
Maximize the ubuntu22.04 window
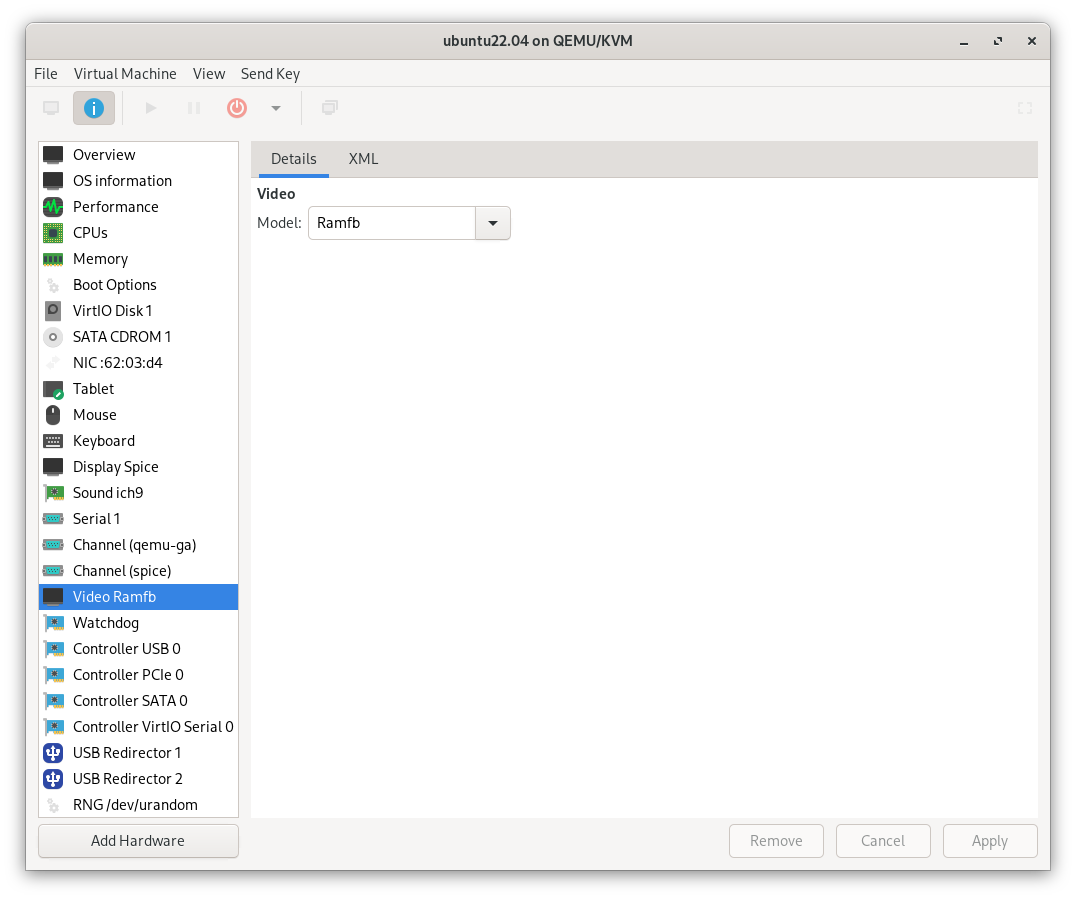click(x=998, y=42)
